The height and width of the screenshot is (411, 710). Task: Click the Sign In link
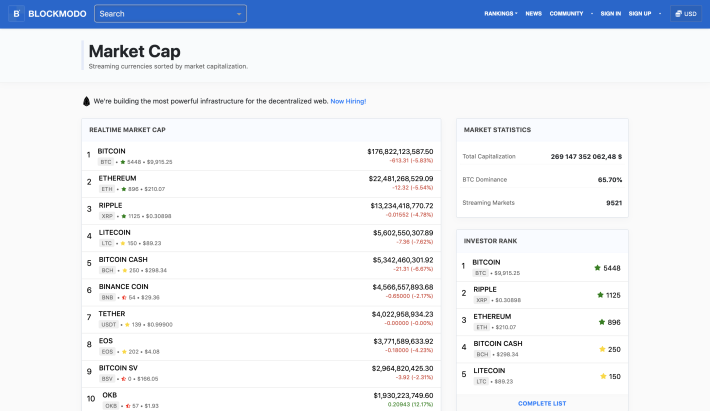(x=611, y=14)
